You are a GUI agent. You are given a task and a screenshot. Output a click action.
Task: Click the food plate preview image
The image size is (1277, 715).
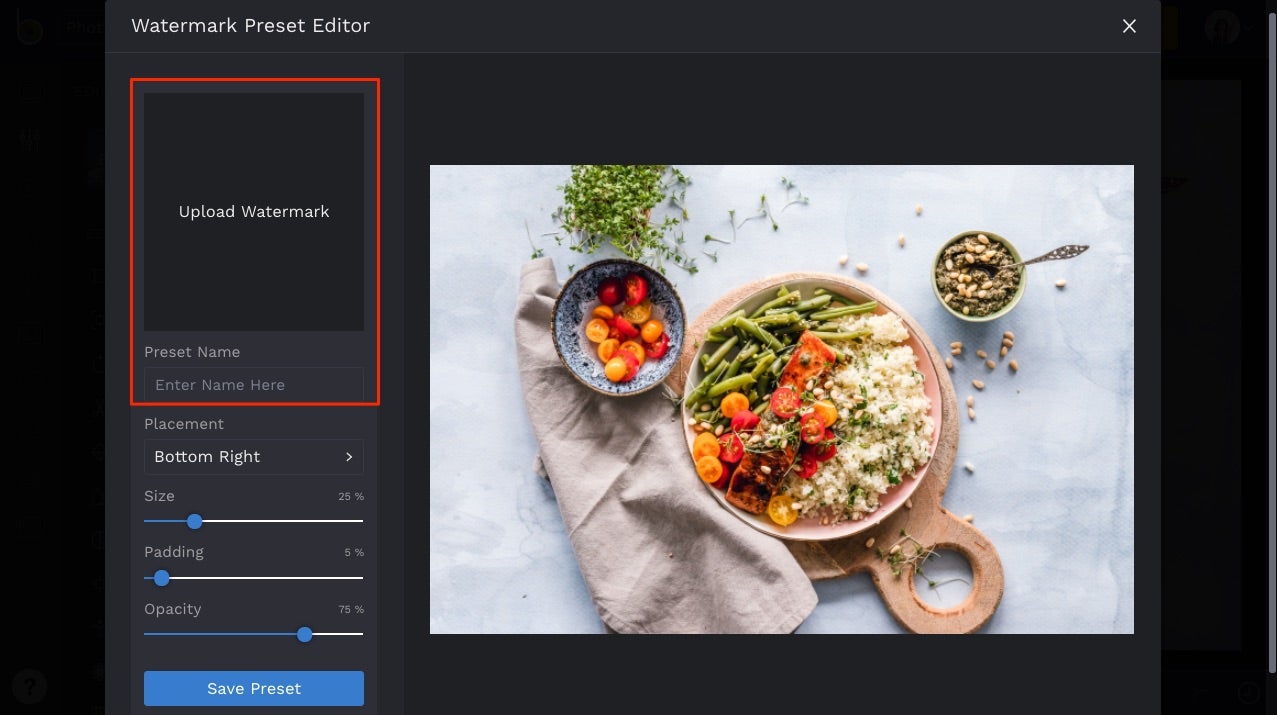click(x=781, y=399)
